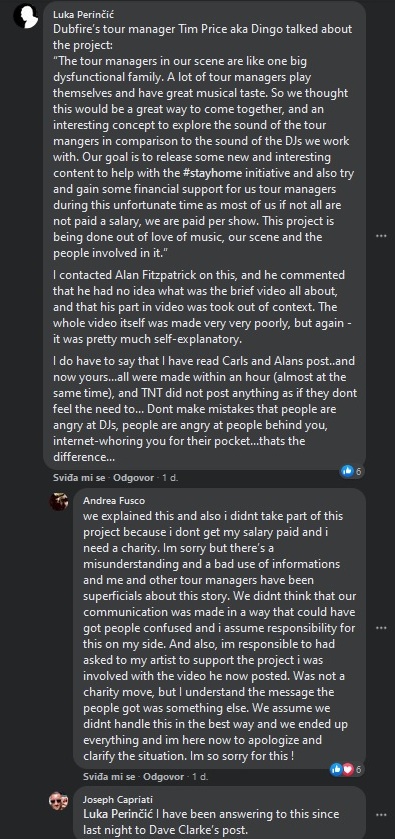Reply to Luka's comment with Odgovor
The image size is (395, 839).
[133, 478]
